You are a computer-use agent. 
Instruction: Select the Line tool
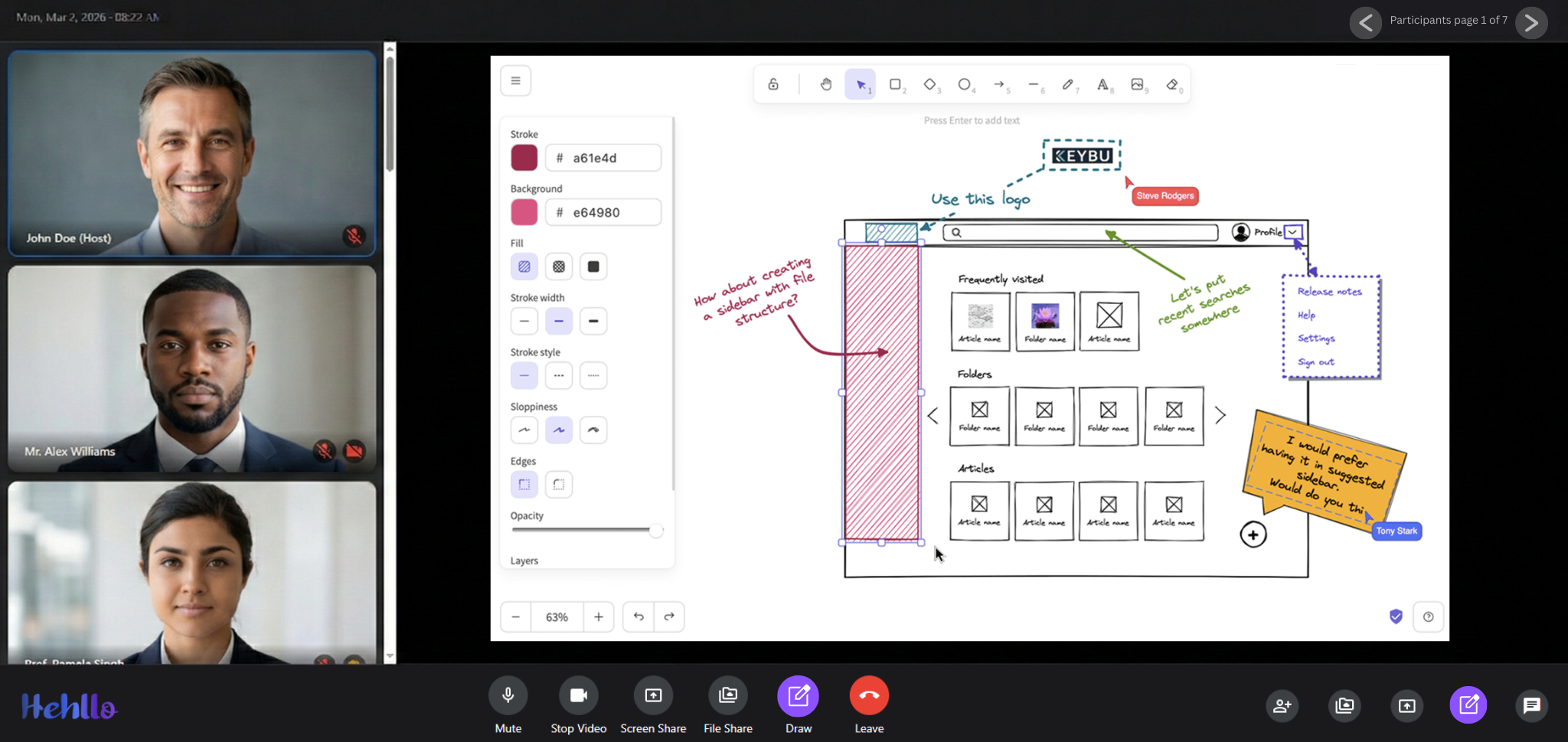coord(1034,84)
